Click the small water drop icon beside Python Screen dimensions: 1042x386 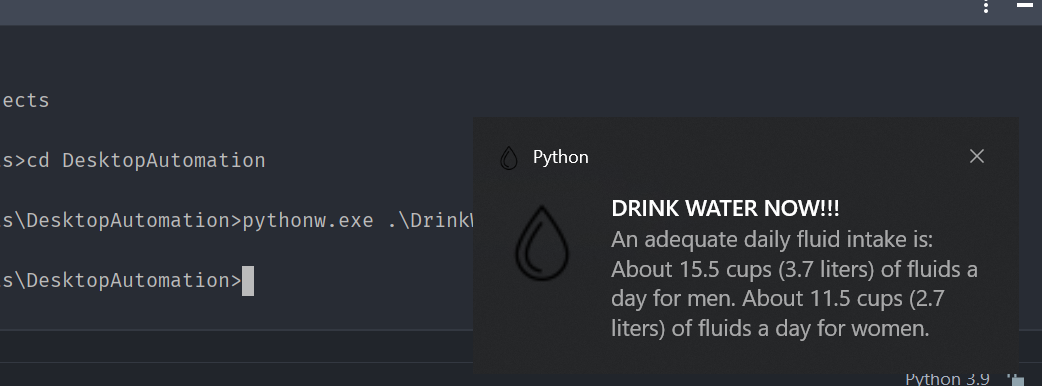click(x=508, y=158)
